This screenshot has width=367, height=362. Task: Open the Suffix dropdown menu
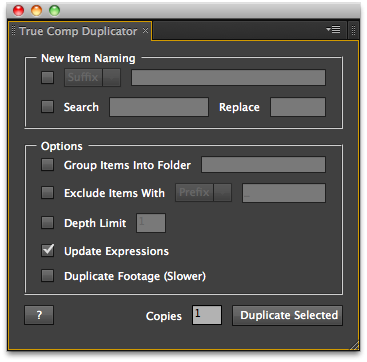click(92, 78)
